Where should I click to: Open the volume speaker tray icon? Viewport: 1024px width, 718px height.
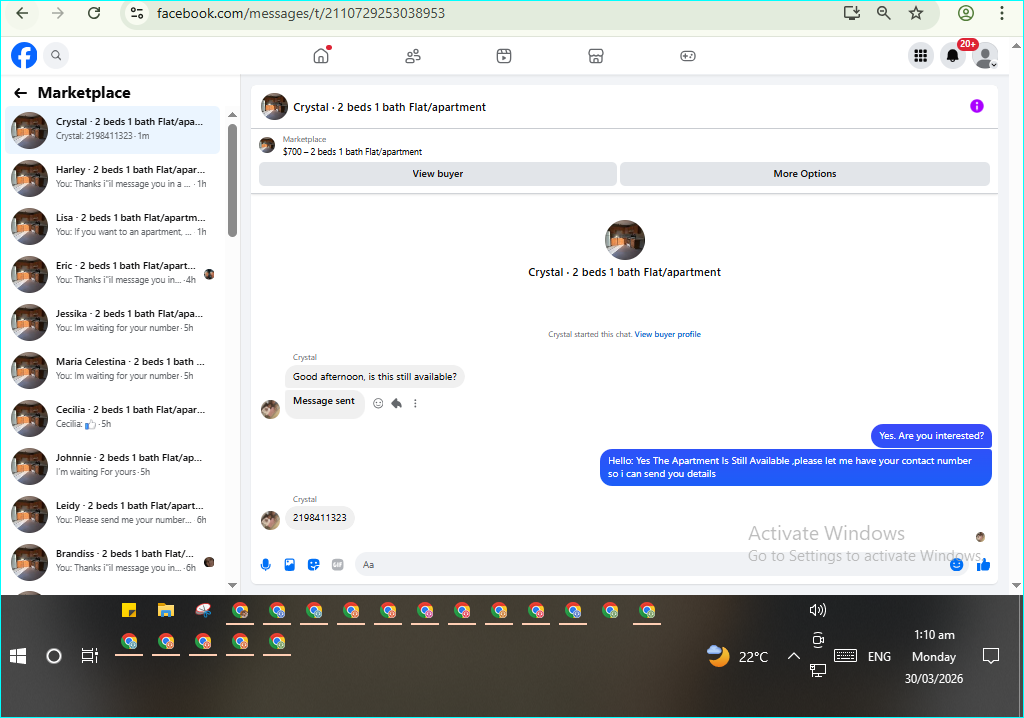(818, 610)
